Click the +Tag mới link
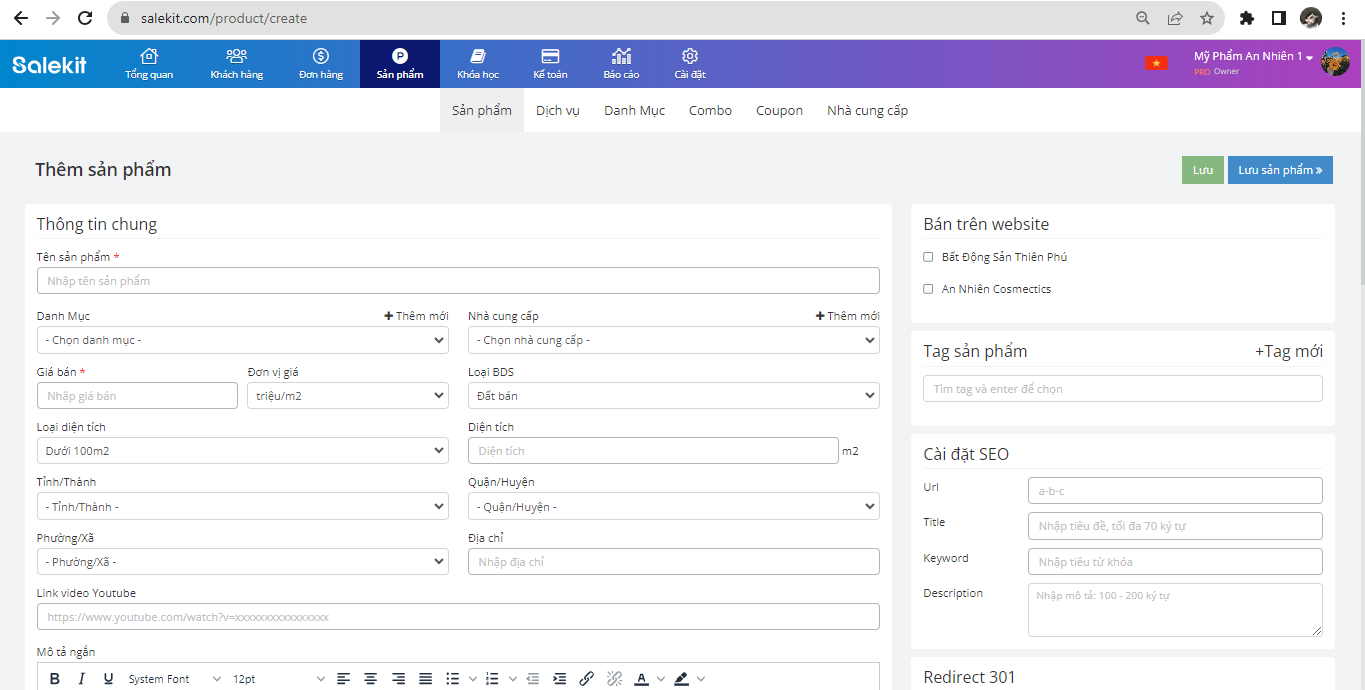The width and height of the screenshot is (1365, 690). (1288, 351)
